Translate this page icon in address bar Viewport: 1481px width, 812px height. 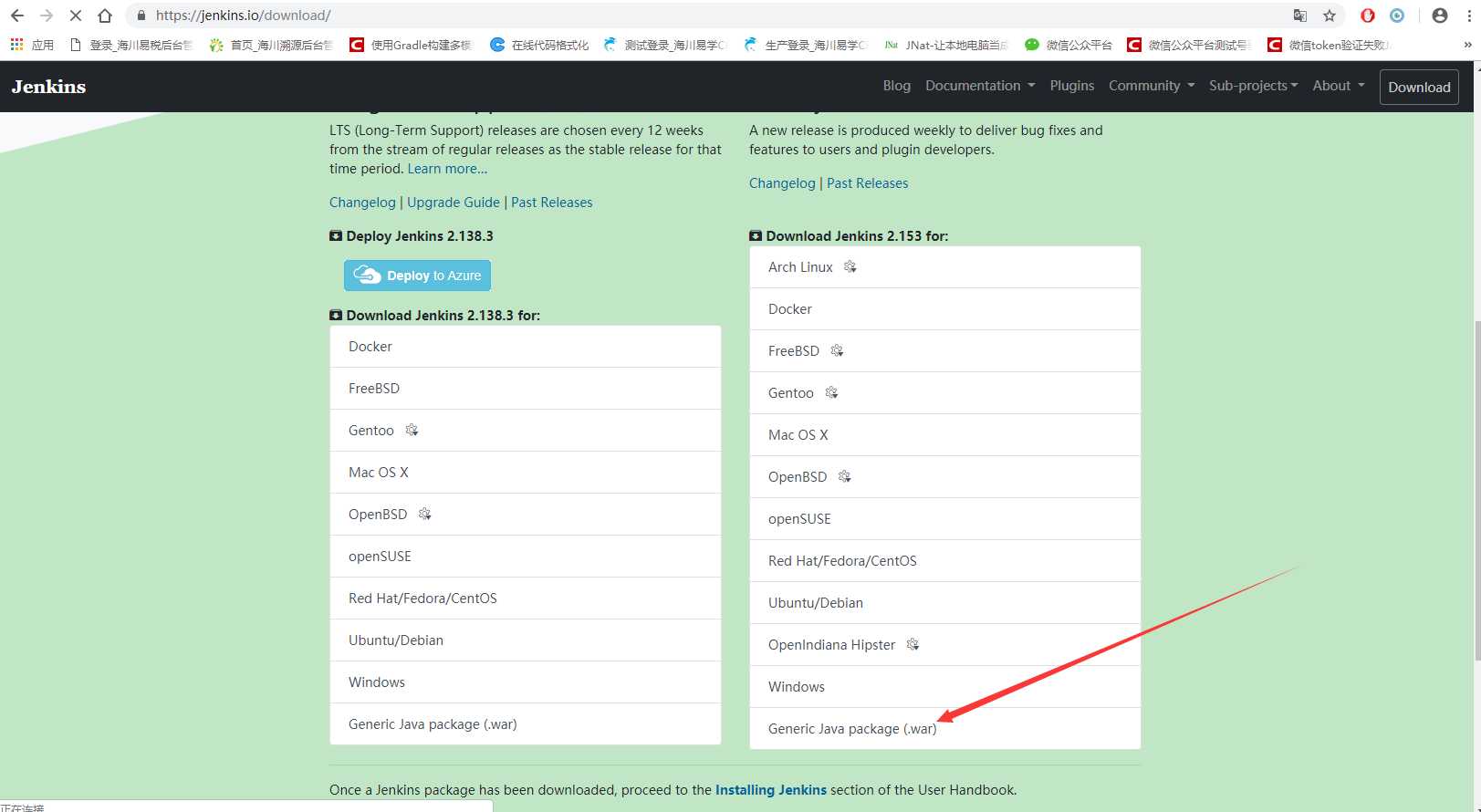1300,16
